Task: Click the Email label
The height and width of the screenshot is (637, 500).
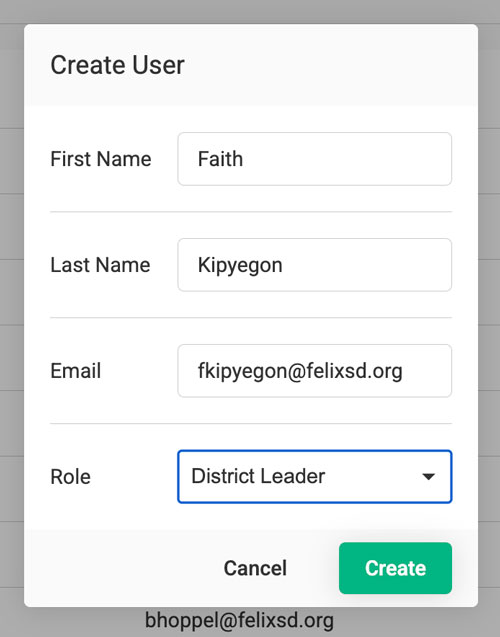Action: (76, 371)
